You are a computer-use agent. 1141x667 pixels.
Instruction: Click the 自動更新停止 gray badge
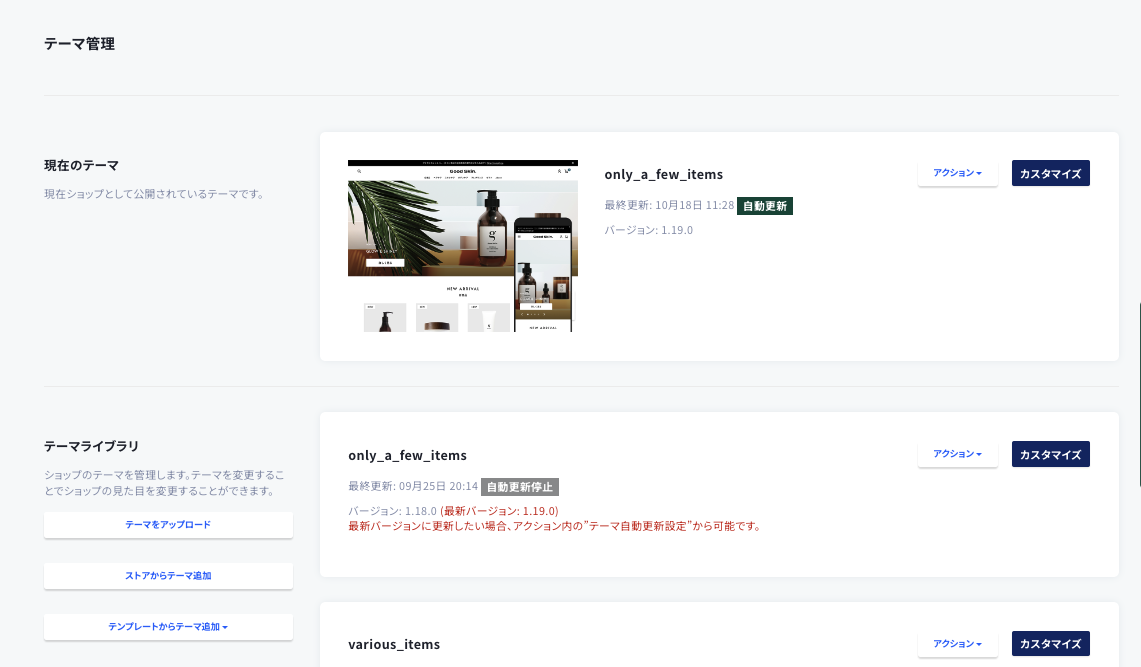click(x=520, y=487)
